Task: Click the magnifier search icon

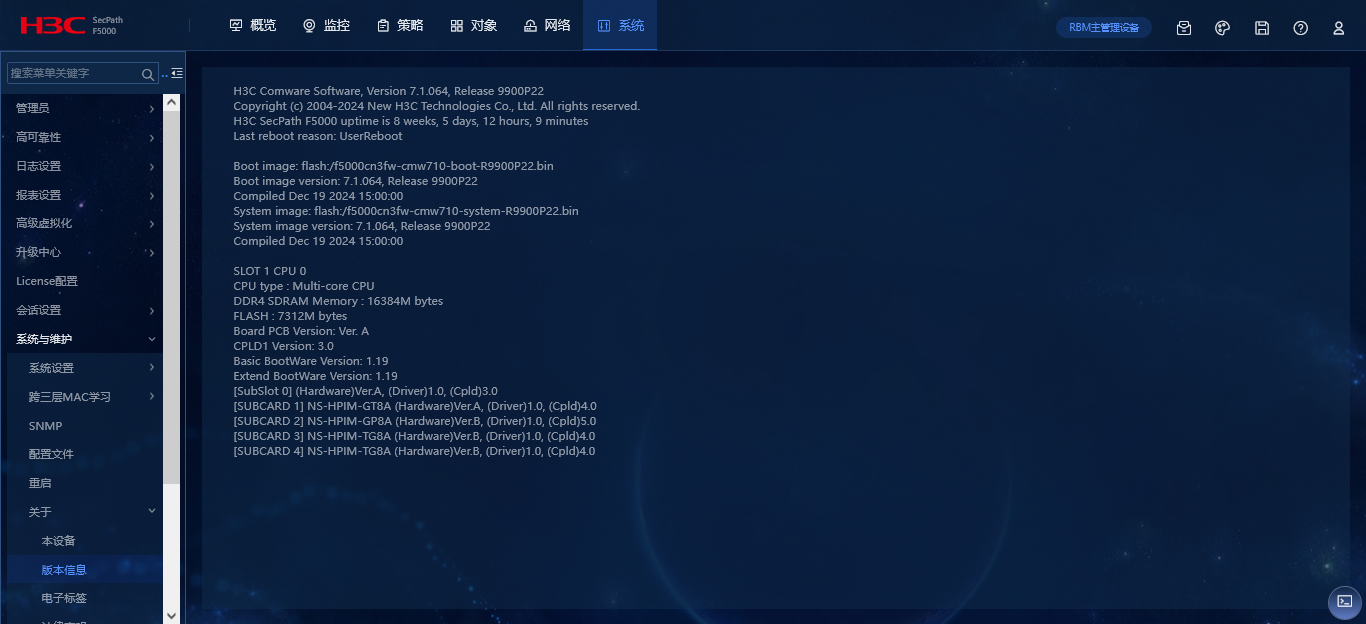Action: [148, 74]
